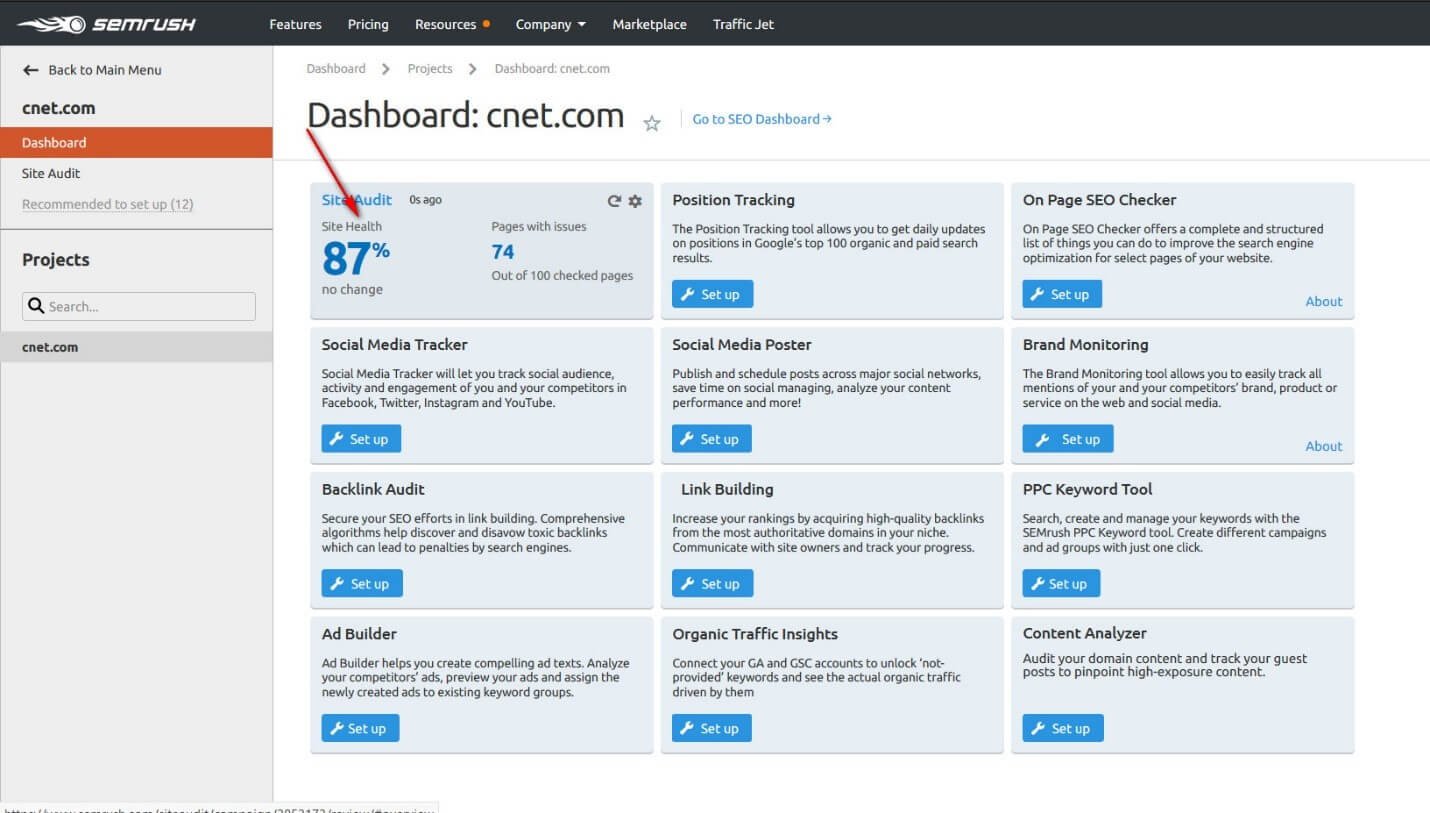The image size is (1430, 813).
Task: Set up Link Building
Action: tap(712, 584)
